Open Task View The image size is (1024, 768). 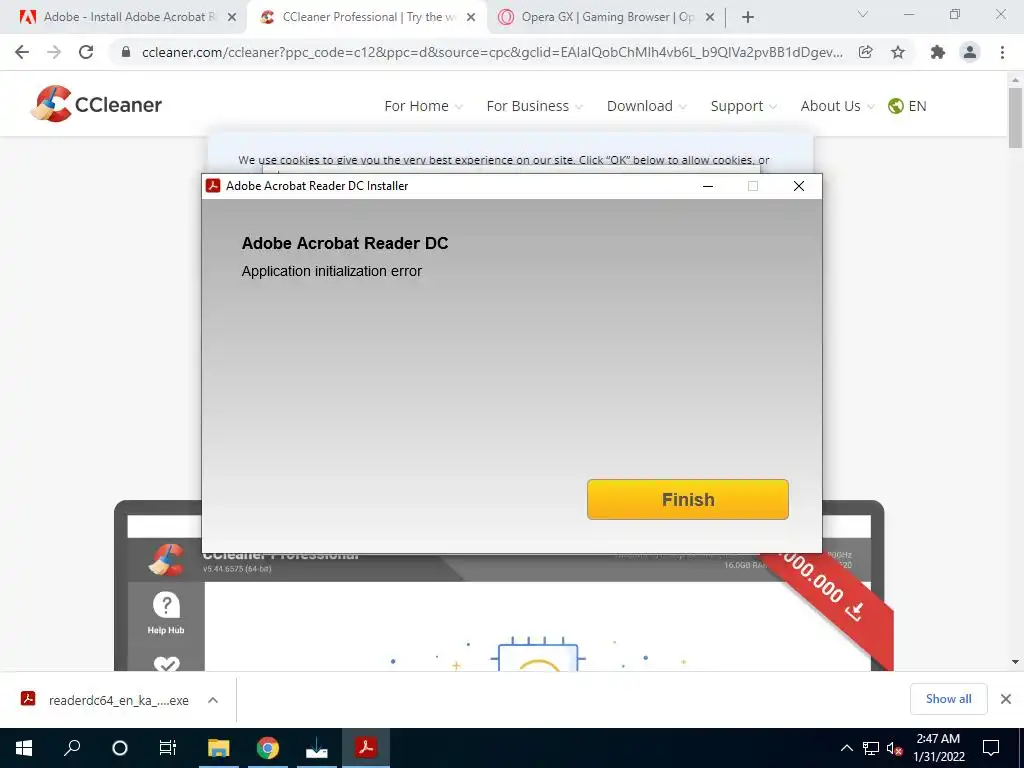[168, 748]
